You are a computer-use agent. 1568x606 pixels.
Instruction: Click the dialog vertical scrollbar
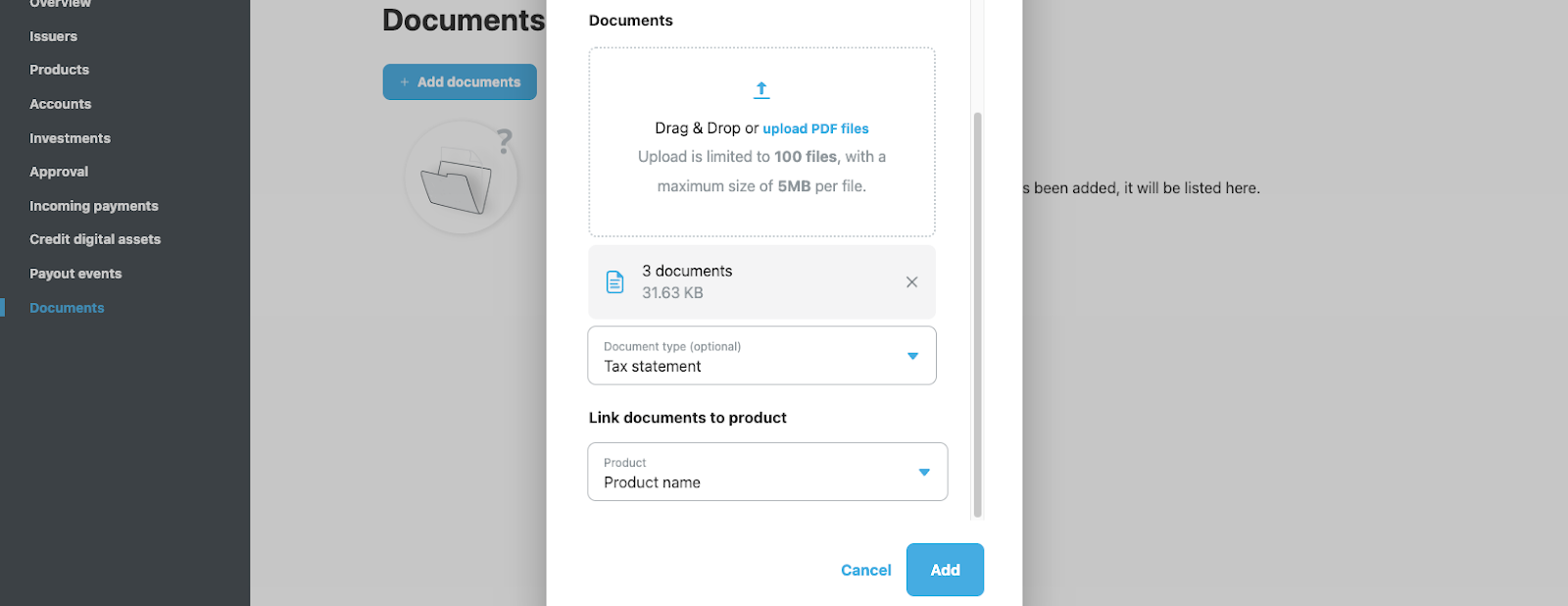coord(977,314)
